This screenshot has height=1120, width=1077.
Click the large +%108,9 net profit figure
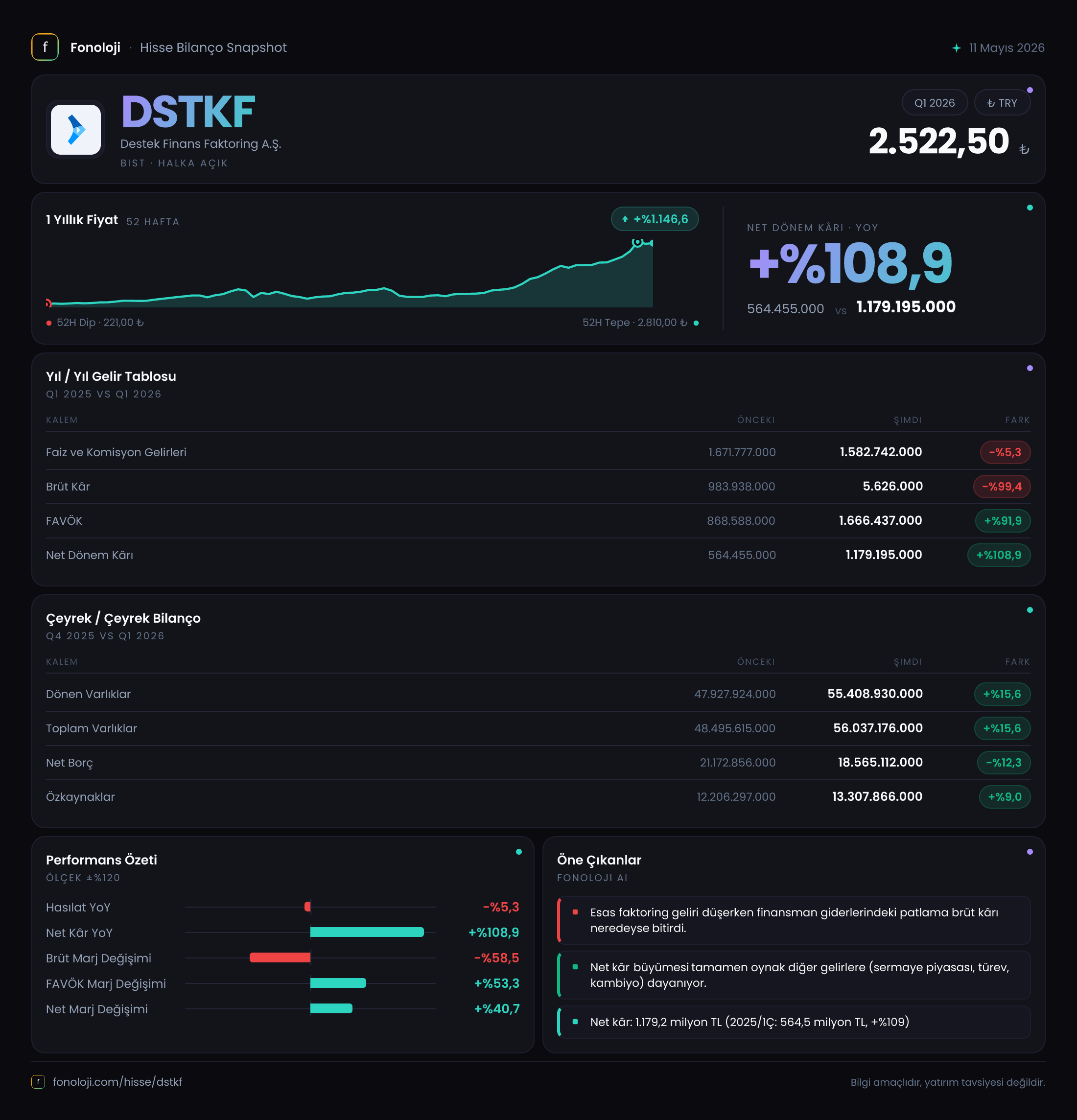pos(850,263)
